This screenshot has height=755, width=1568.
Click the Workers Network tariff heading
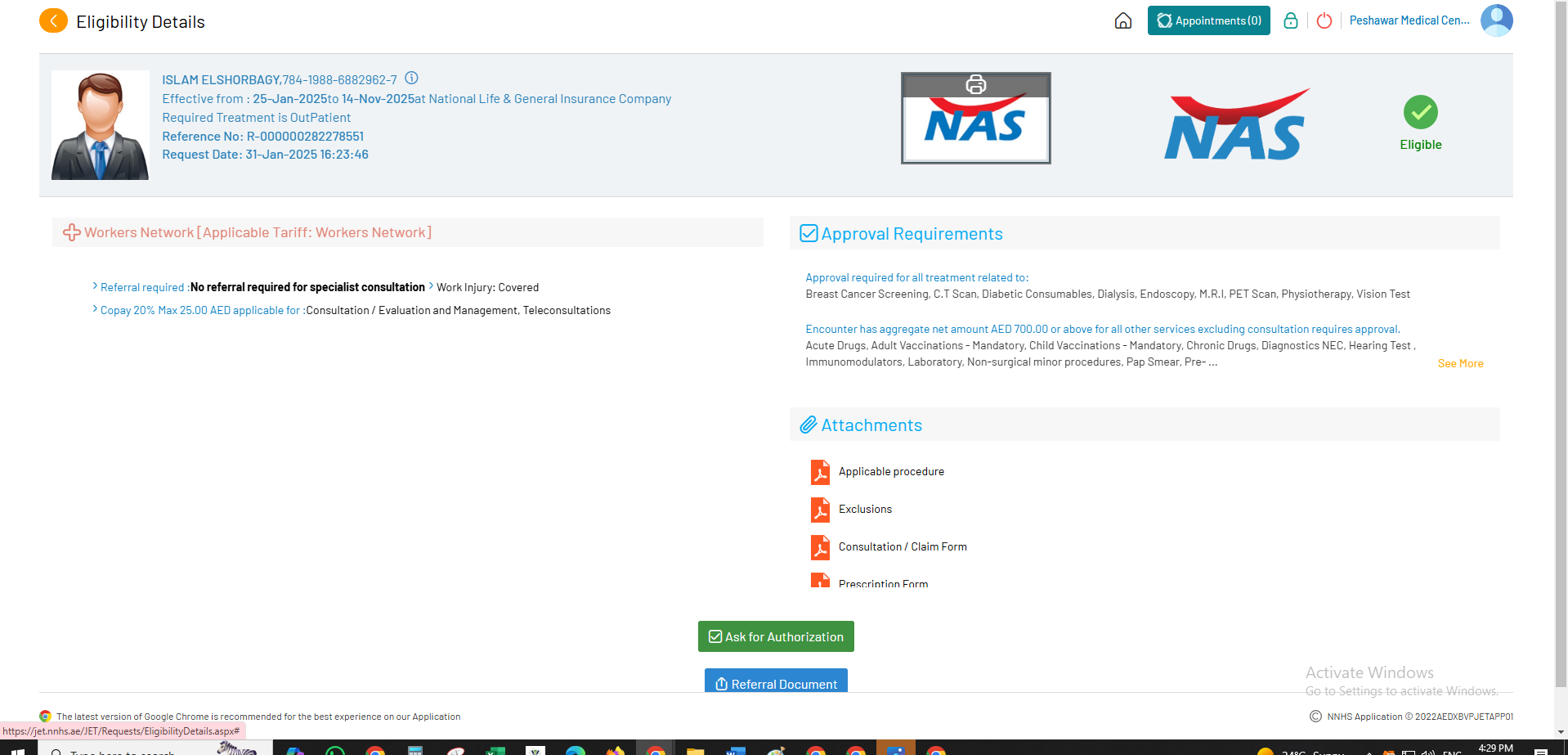pyautogui.click(x=258, y=232)
